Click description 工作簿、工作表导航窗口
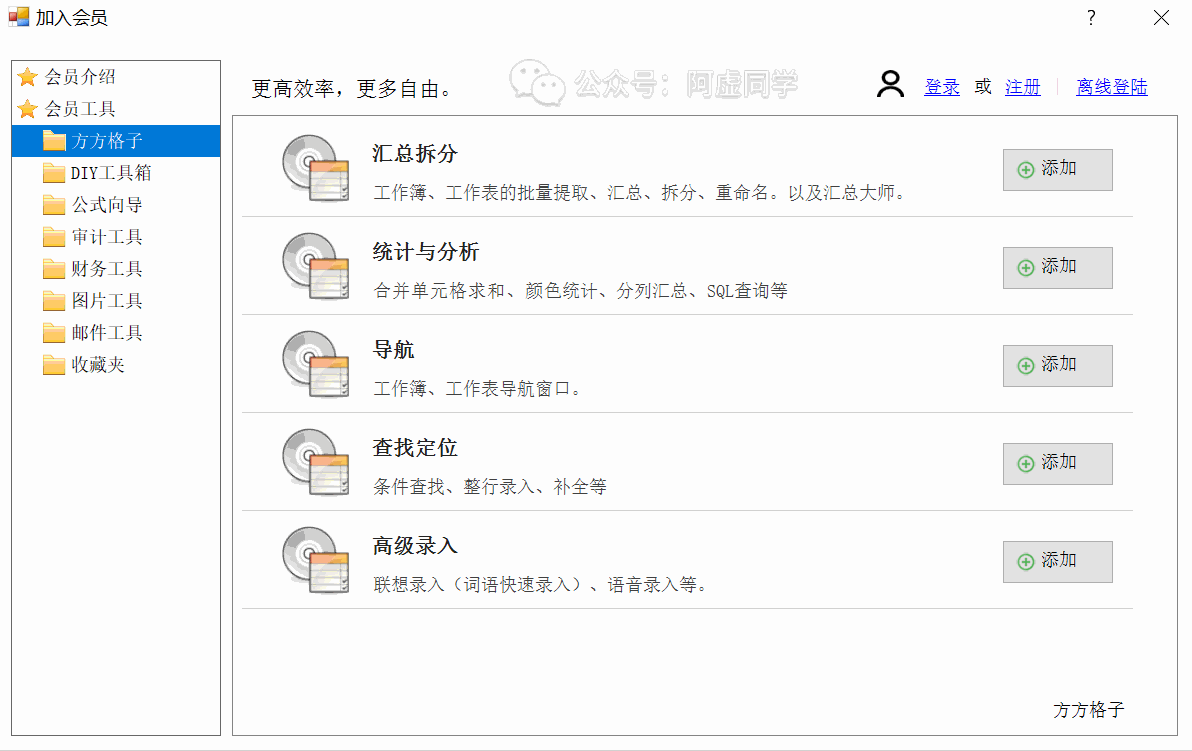The width and height of the screenshot is (1192, 751). (x=478, y=389)
